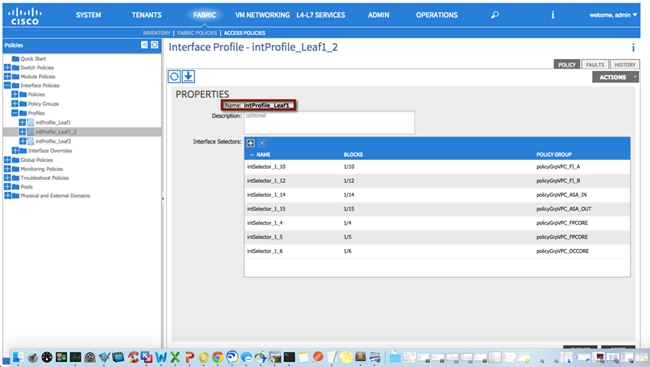Open the ADMIN menu

[x=378, y=15]
